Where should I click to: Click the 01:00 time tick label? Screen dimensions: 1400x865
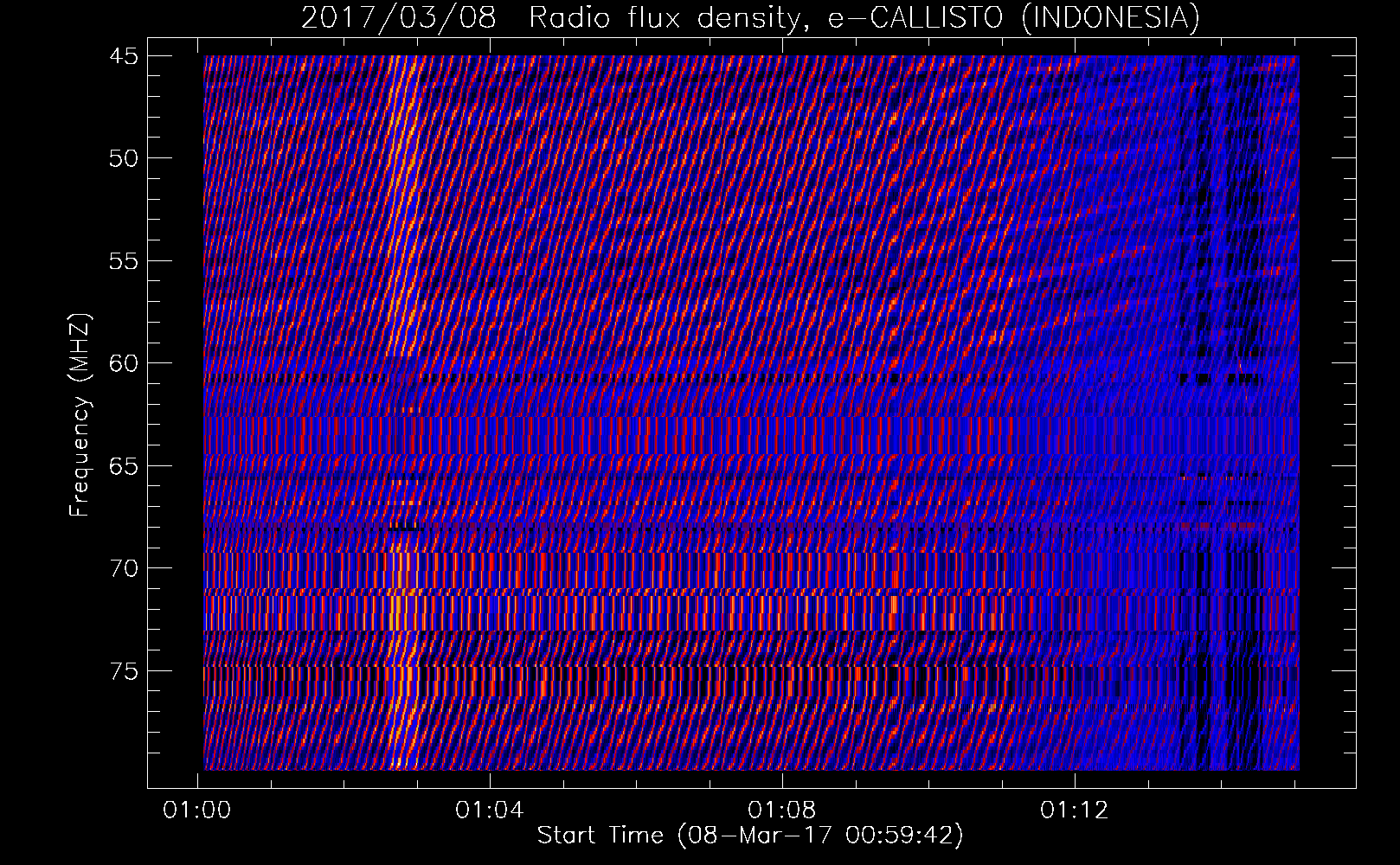tap(197, 811)
